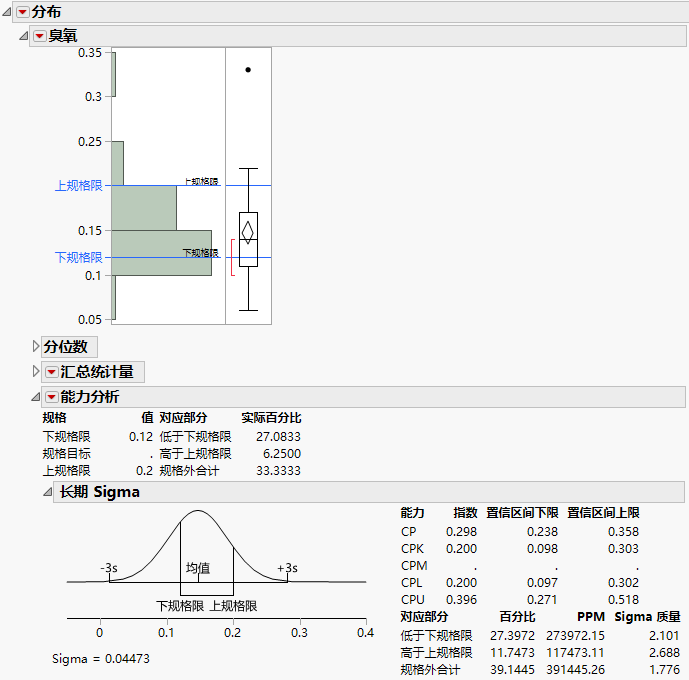Open the red triangle menu for 臭氧

[x=39, y=36]
